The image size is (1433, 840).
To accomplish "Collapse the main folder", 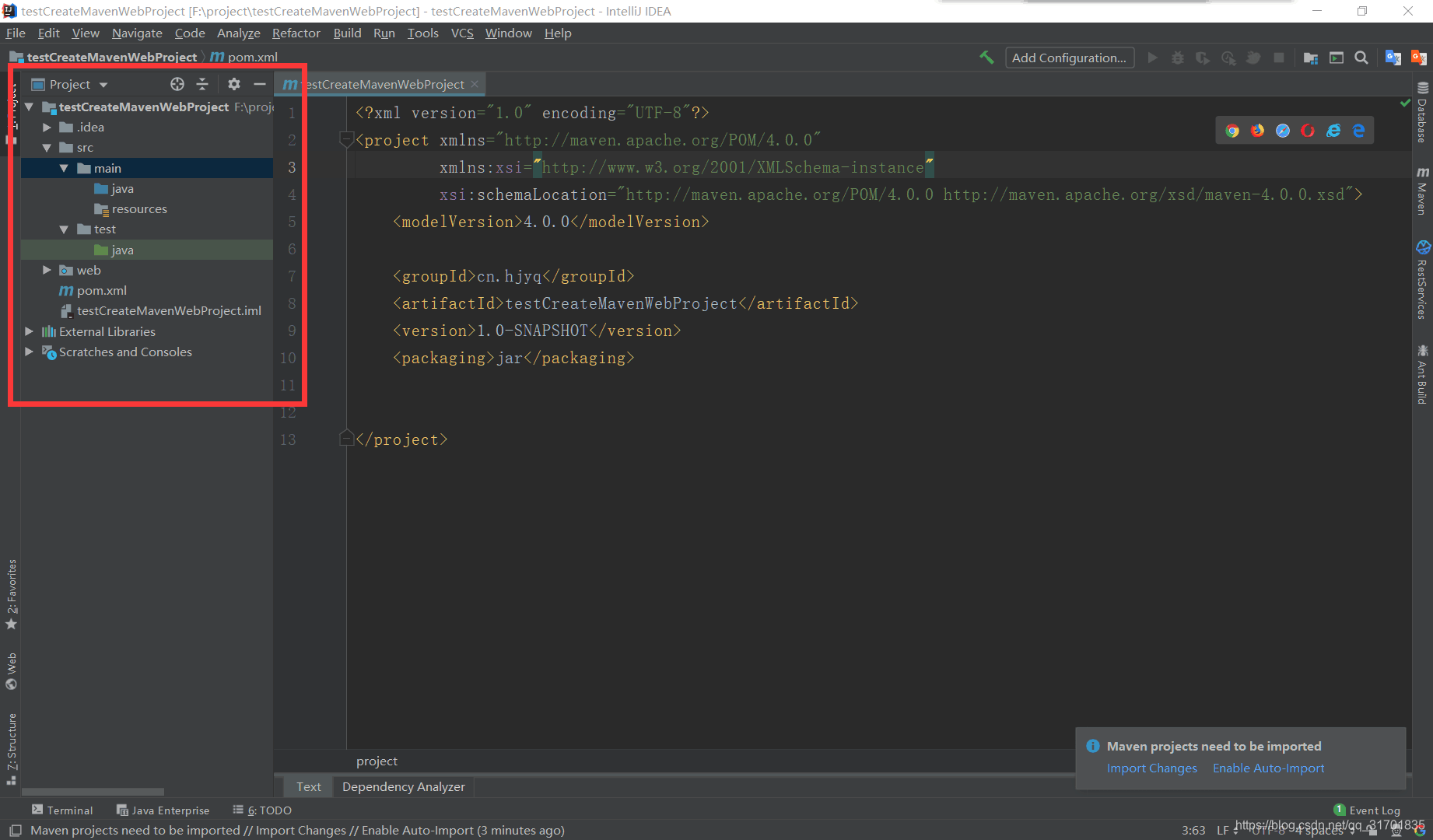I will point(64,168).
